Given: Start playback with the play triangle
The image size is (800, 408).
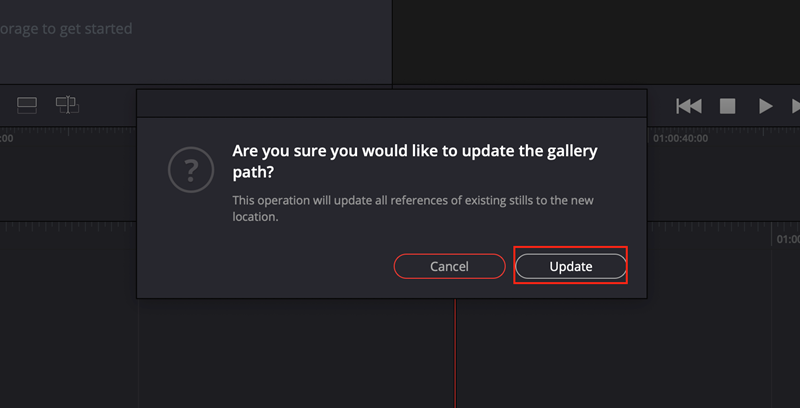Looking at the screenshot, I should pos(765,106).
